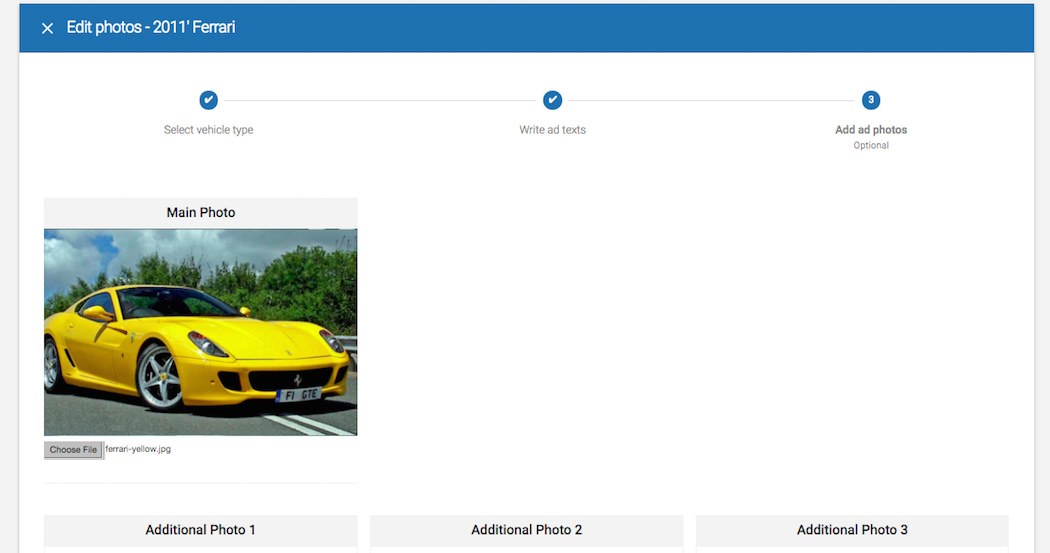The image size is (1050, 553).
Task: Click the 'Edit photos - 2011' Ferrari' title
Action: tap(151, 27)
